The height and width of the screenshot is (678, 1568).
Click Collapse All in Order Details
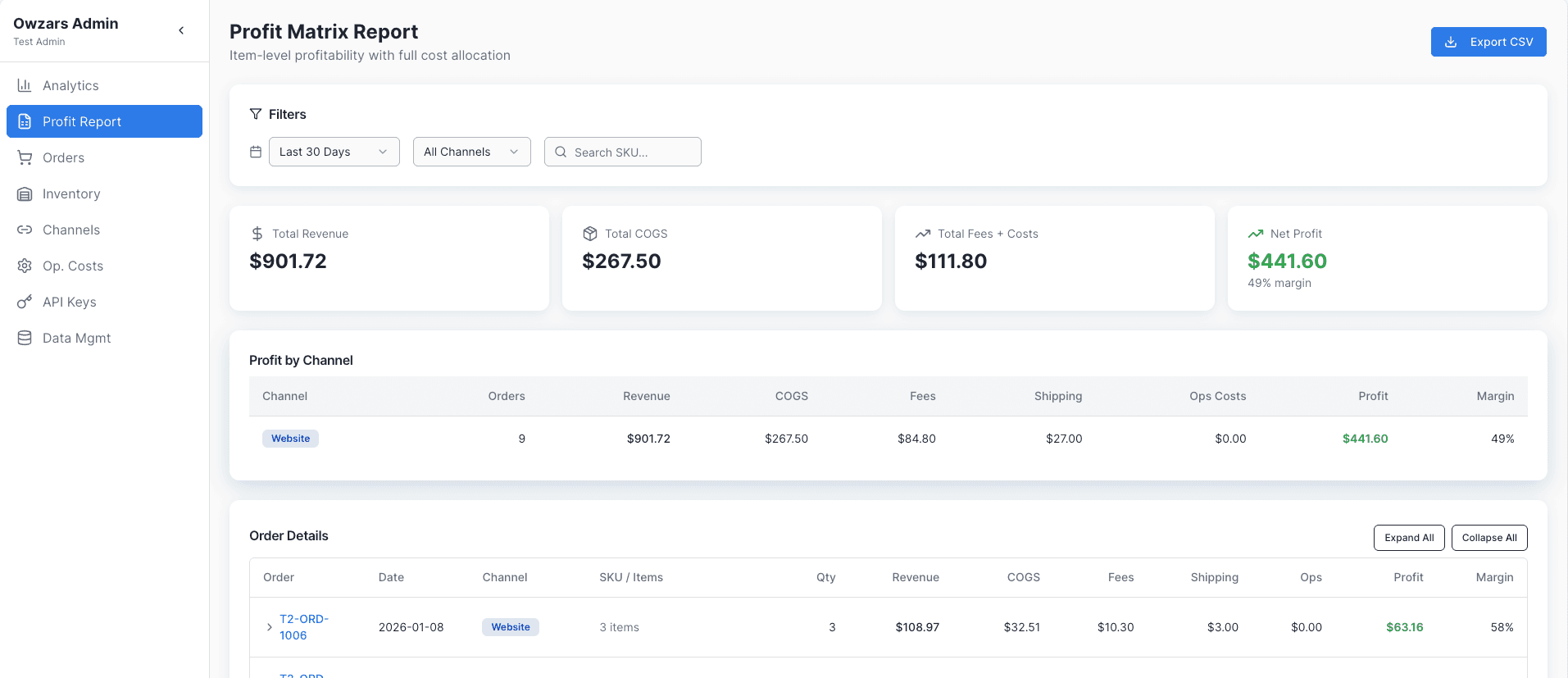tap(1489, 538)
